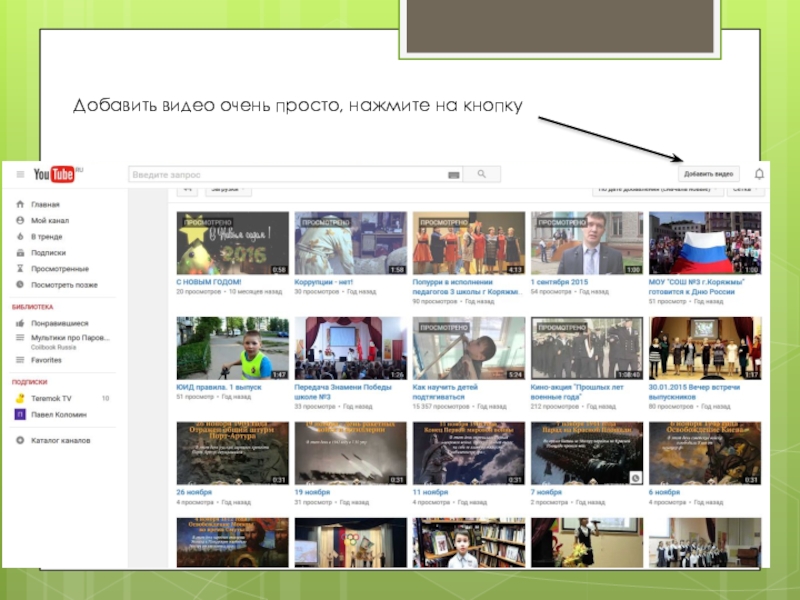Open the 26 ноября video title
This screenshot has width=800, height=600.
click(194, 492)
